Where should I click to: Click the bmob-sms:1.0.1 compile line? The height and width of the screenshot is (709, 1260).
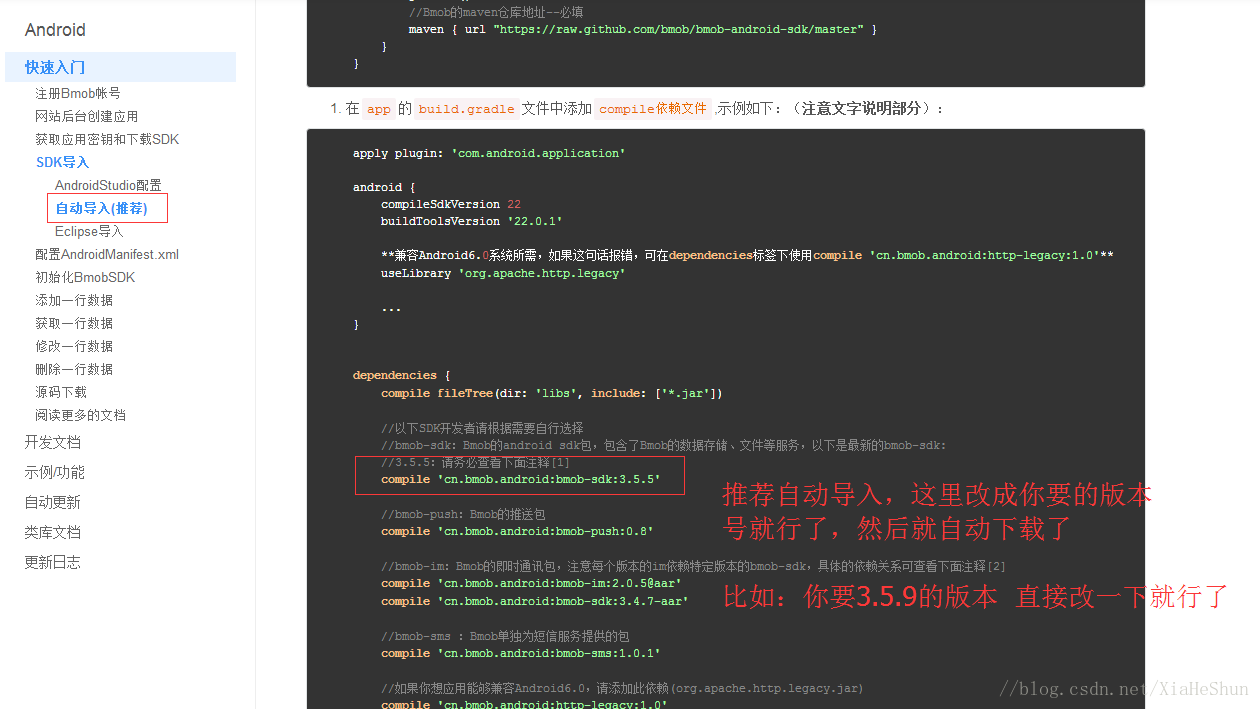(x=521, y=653)
